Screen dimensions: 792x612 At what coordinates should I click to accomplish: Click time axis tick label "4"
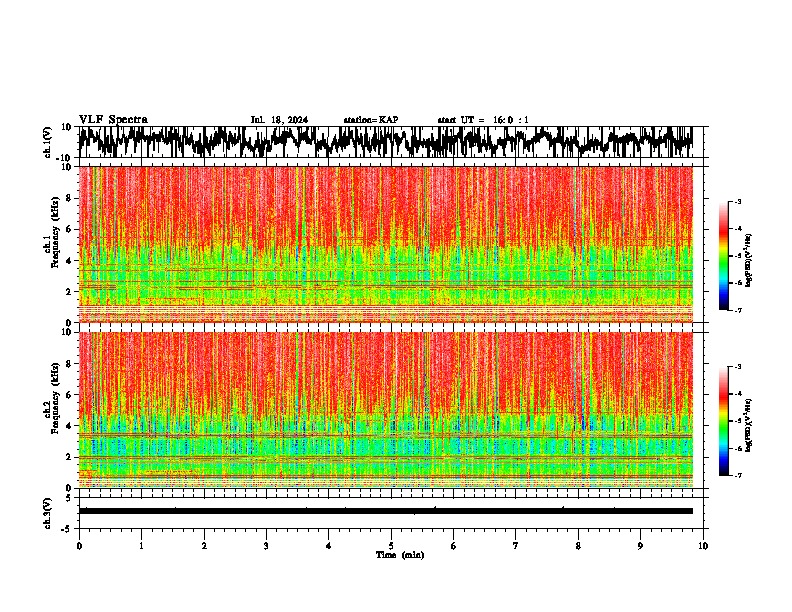click(329, 546)
